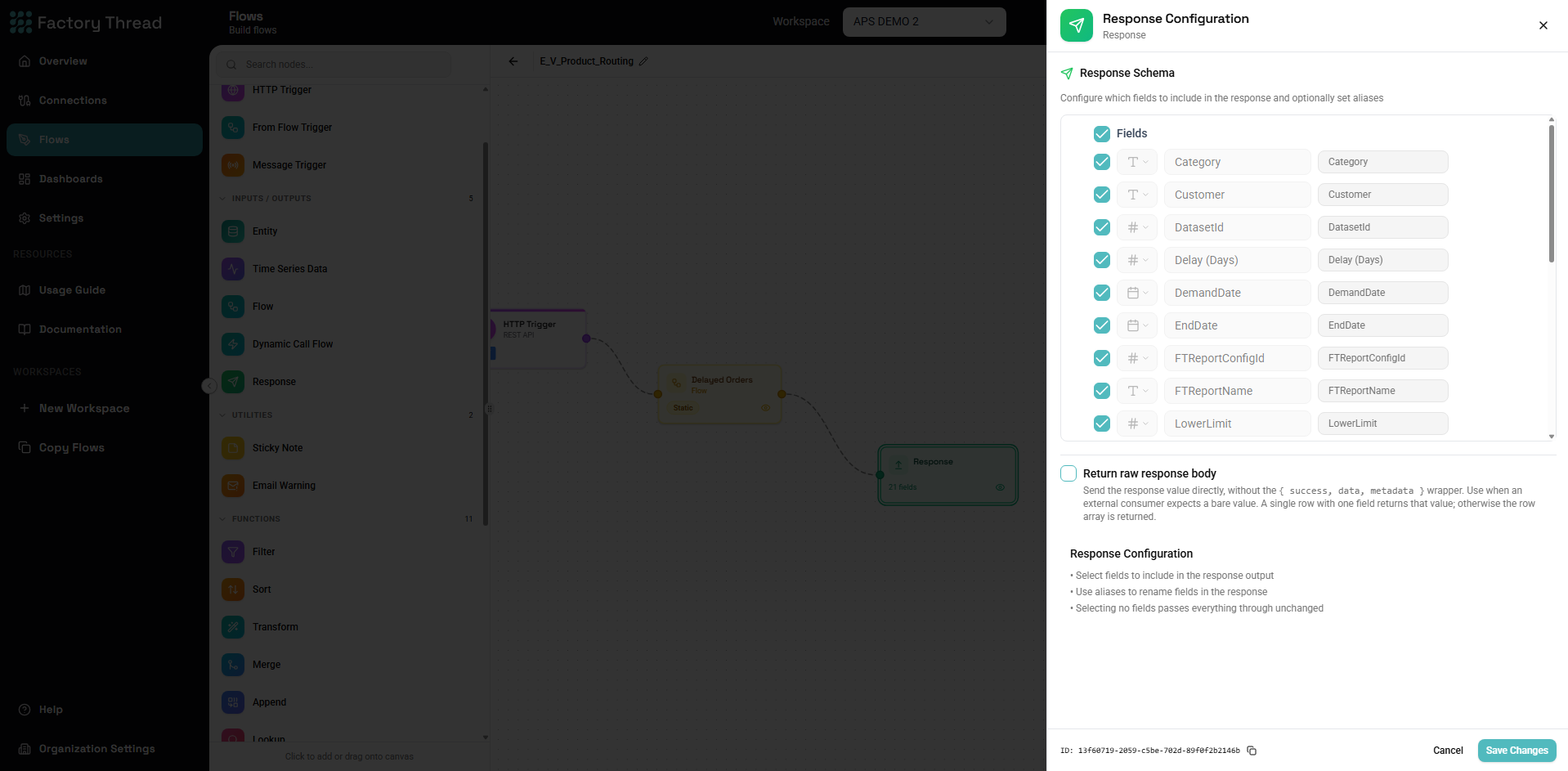Close the Response Configuration panel
The width and height of the screenshot is (1568, 771).
click(1543, 25)
